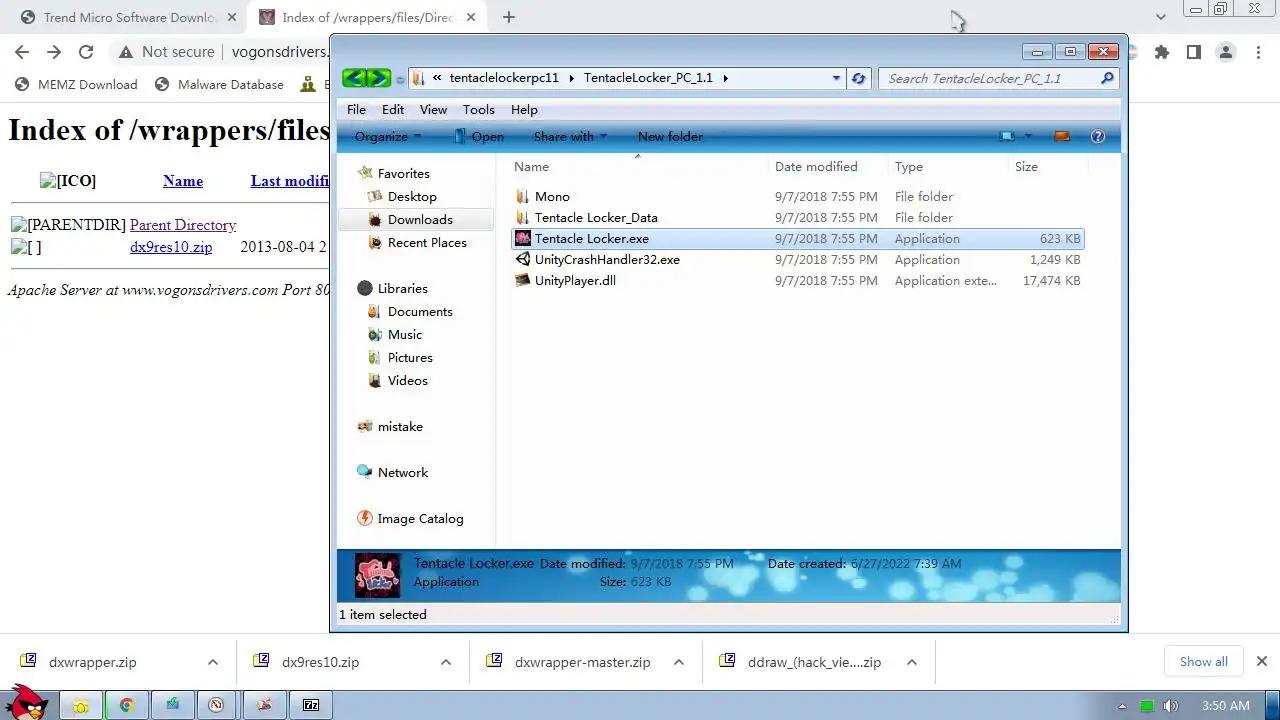Expand options for dxwrapper.zip download

pyautogui.click(x=213, y=662)
